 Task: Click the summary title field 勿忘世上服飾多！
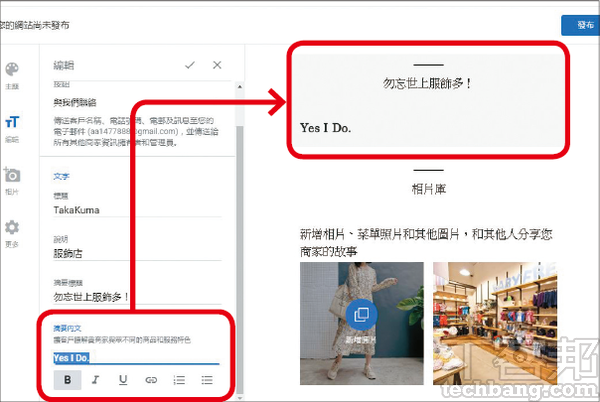click(137, 297)
